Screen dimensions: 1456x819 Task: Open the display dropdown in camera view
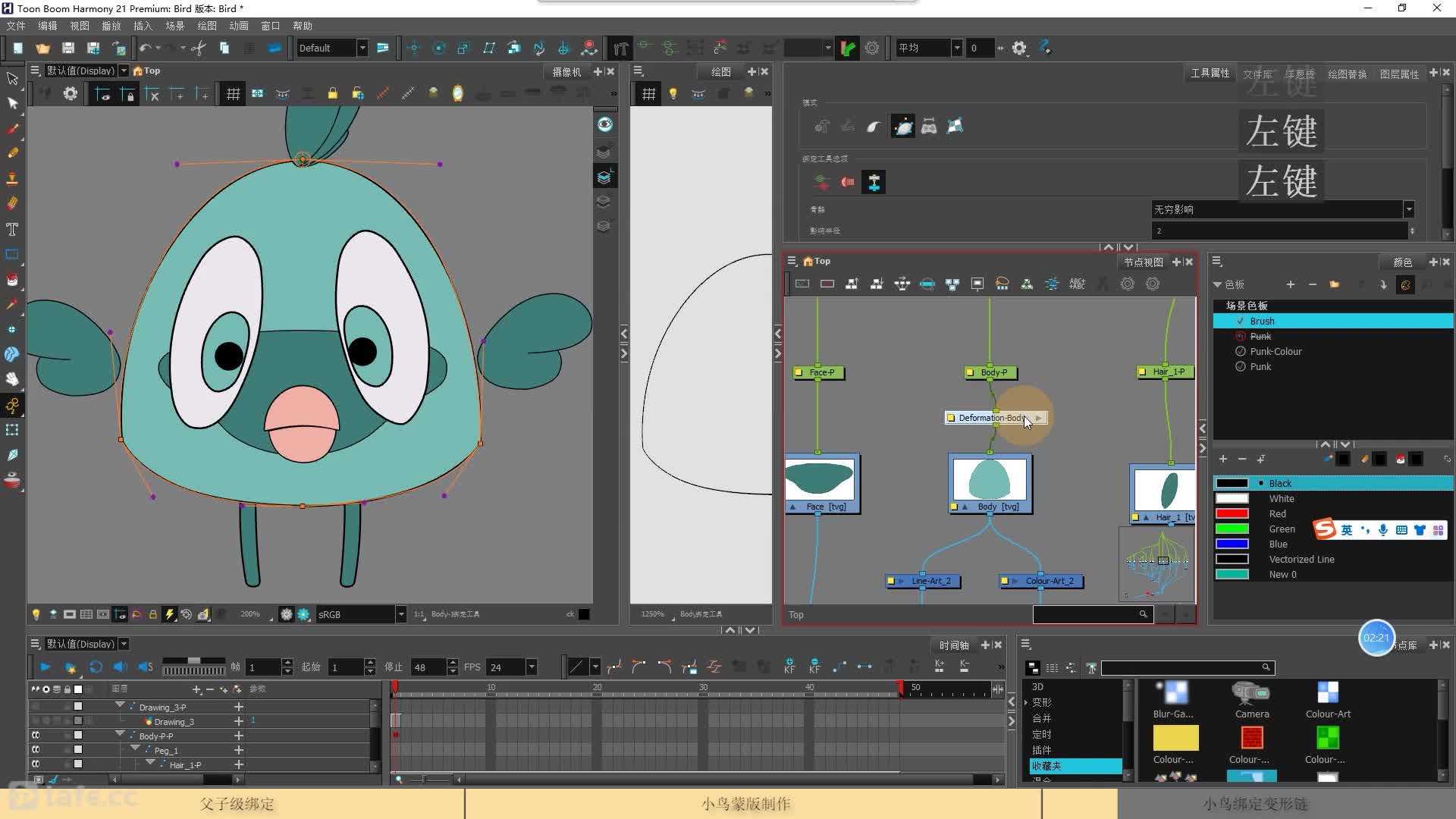pos(124,71)
